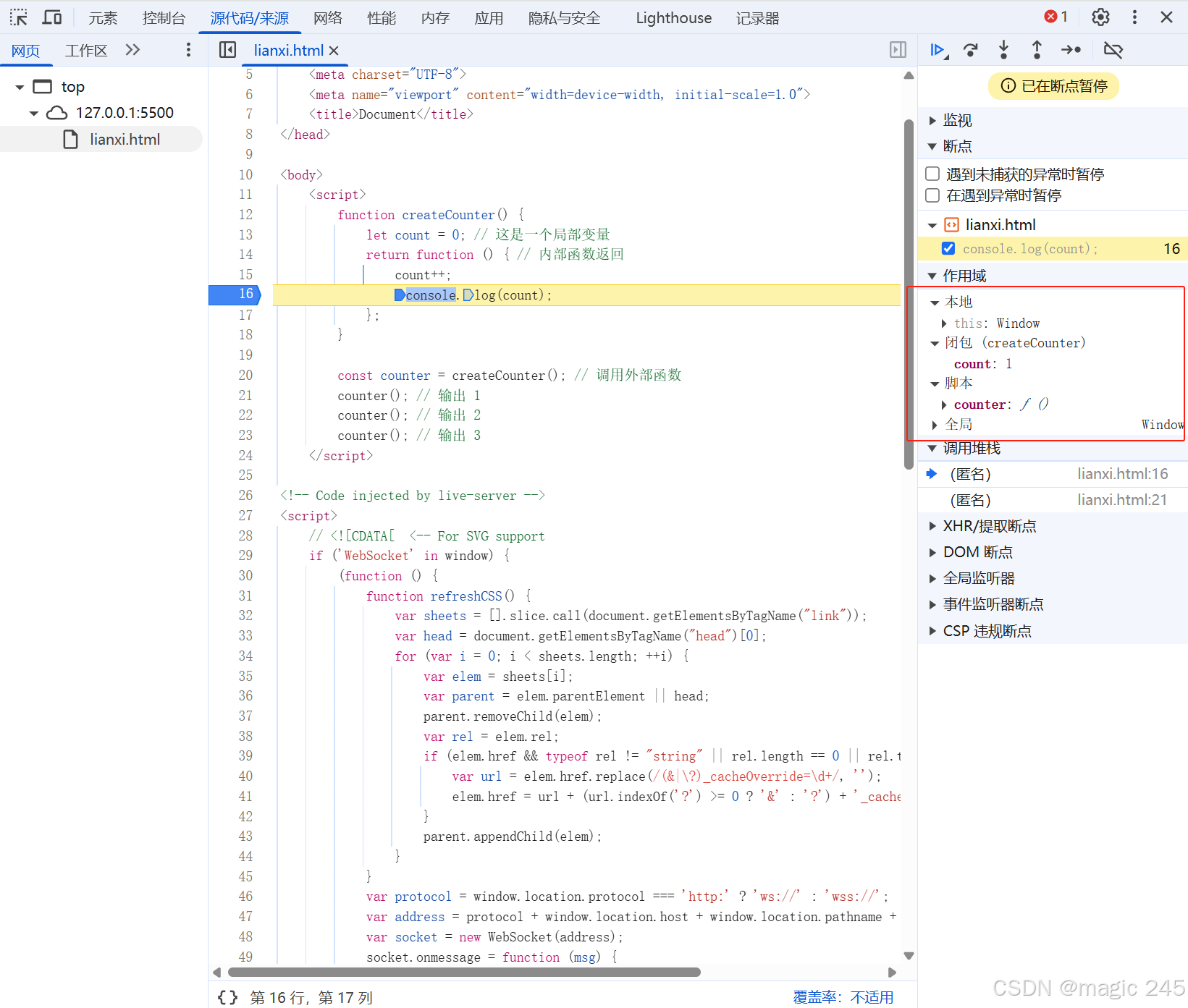Switch to the 性能 Performance panel
The height and width of the screenshot is (1008, 1188).
click(382, 18)
